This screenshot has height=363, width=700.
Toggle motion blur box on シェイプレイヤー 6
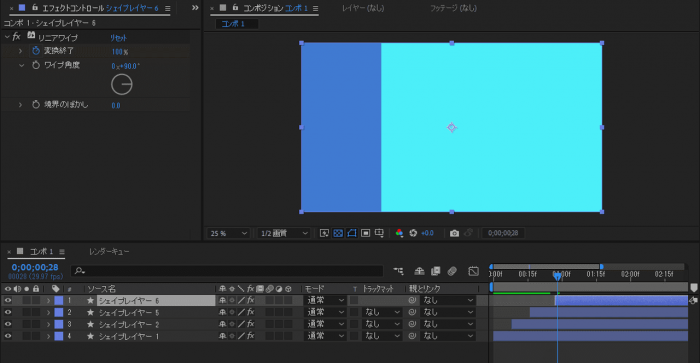click(x=269, y=300)
